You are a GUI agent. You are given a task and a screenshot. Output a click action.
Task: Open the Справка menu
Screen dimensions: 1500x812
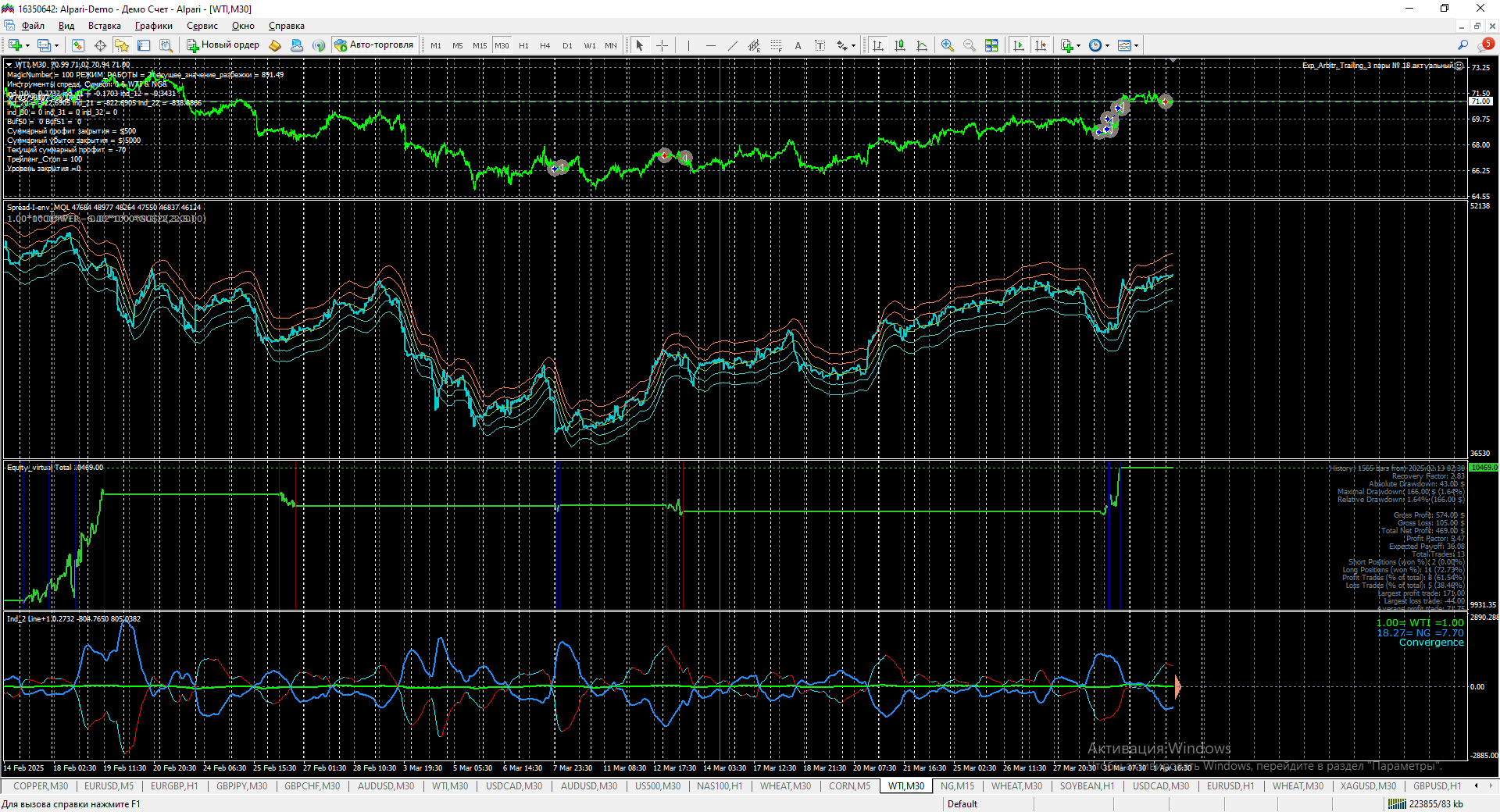pyautogui.click(x=287, y=26)
